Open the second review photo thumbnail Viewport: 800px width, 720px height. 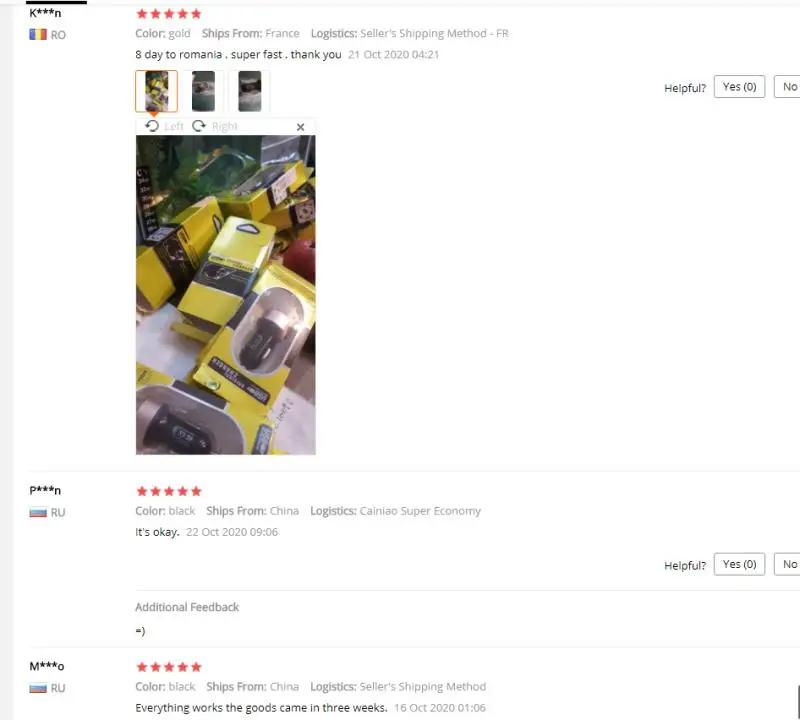point(203,91)
